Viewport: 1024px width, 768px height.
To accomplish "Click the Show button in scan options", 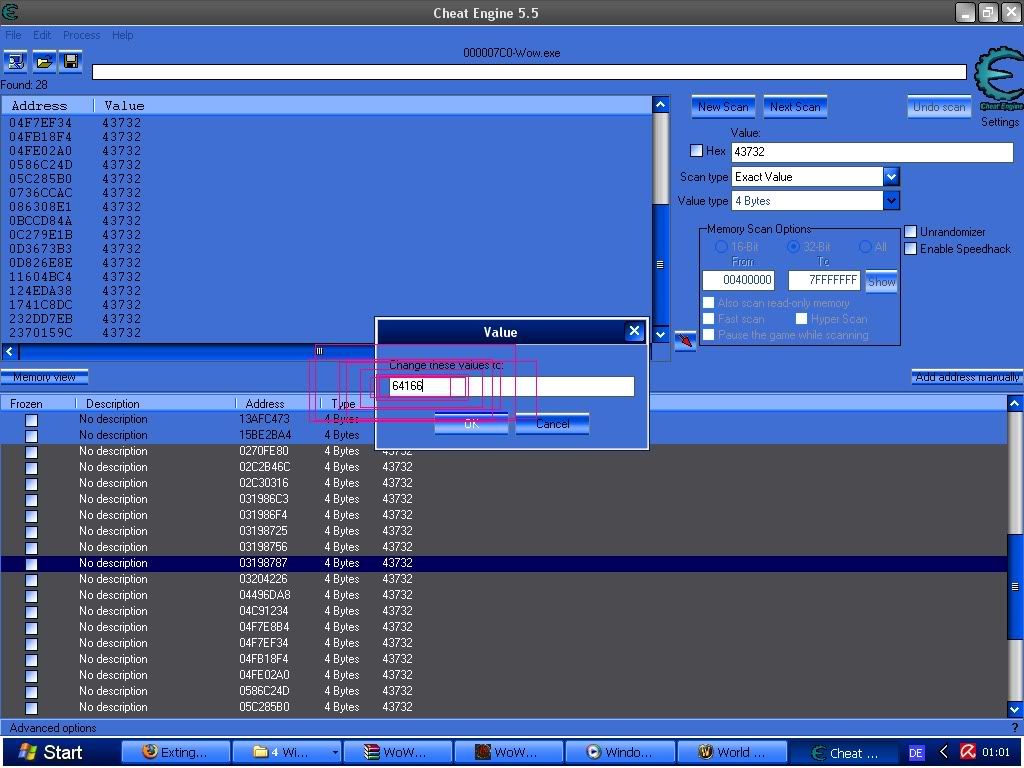I will pyautogui.click(x=881, y=282).
